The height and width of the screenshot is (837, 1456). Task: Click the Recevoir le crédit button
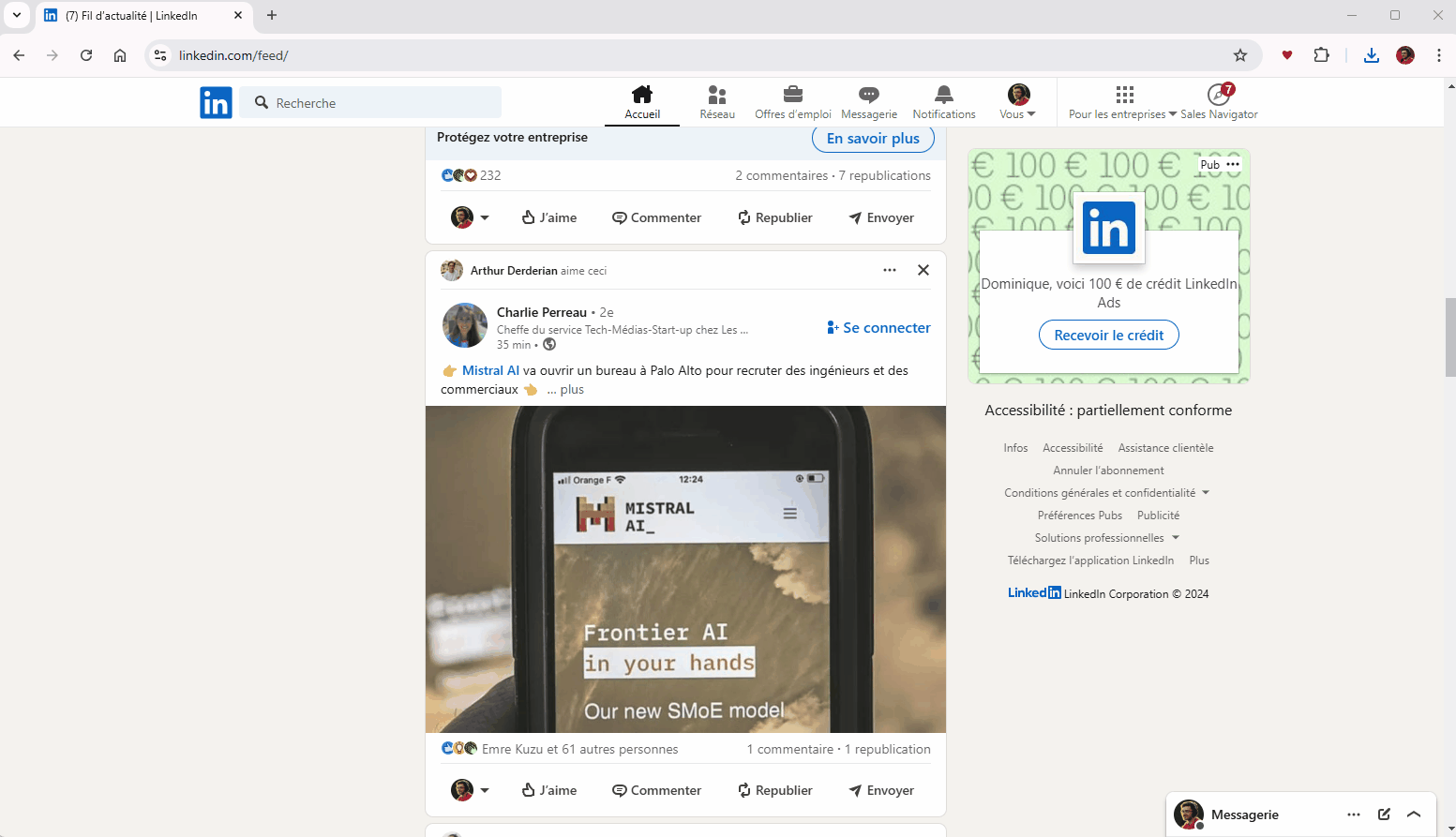1108,336
